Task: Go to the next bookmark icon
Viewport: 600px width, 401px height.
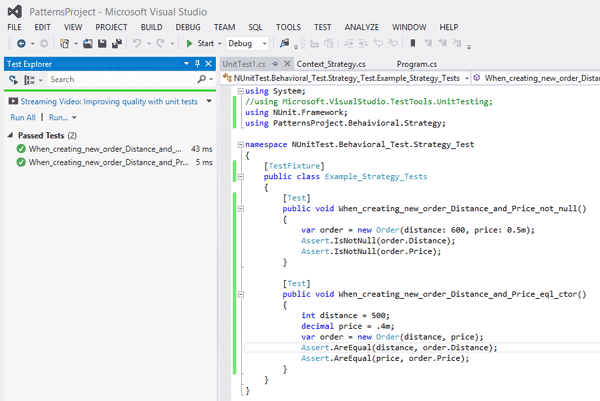Action: [x=442, y=43]
